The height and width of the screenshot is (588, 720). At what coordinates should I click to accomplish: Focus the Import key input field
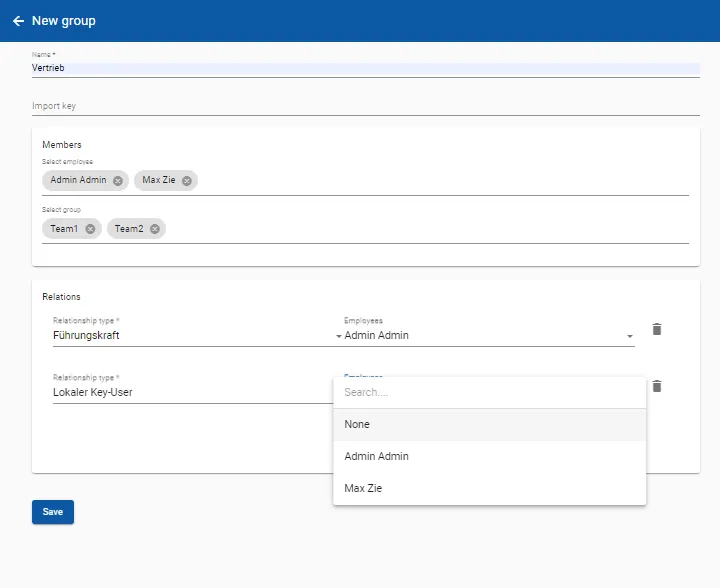click(x=365, y=105)
